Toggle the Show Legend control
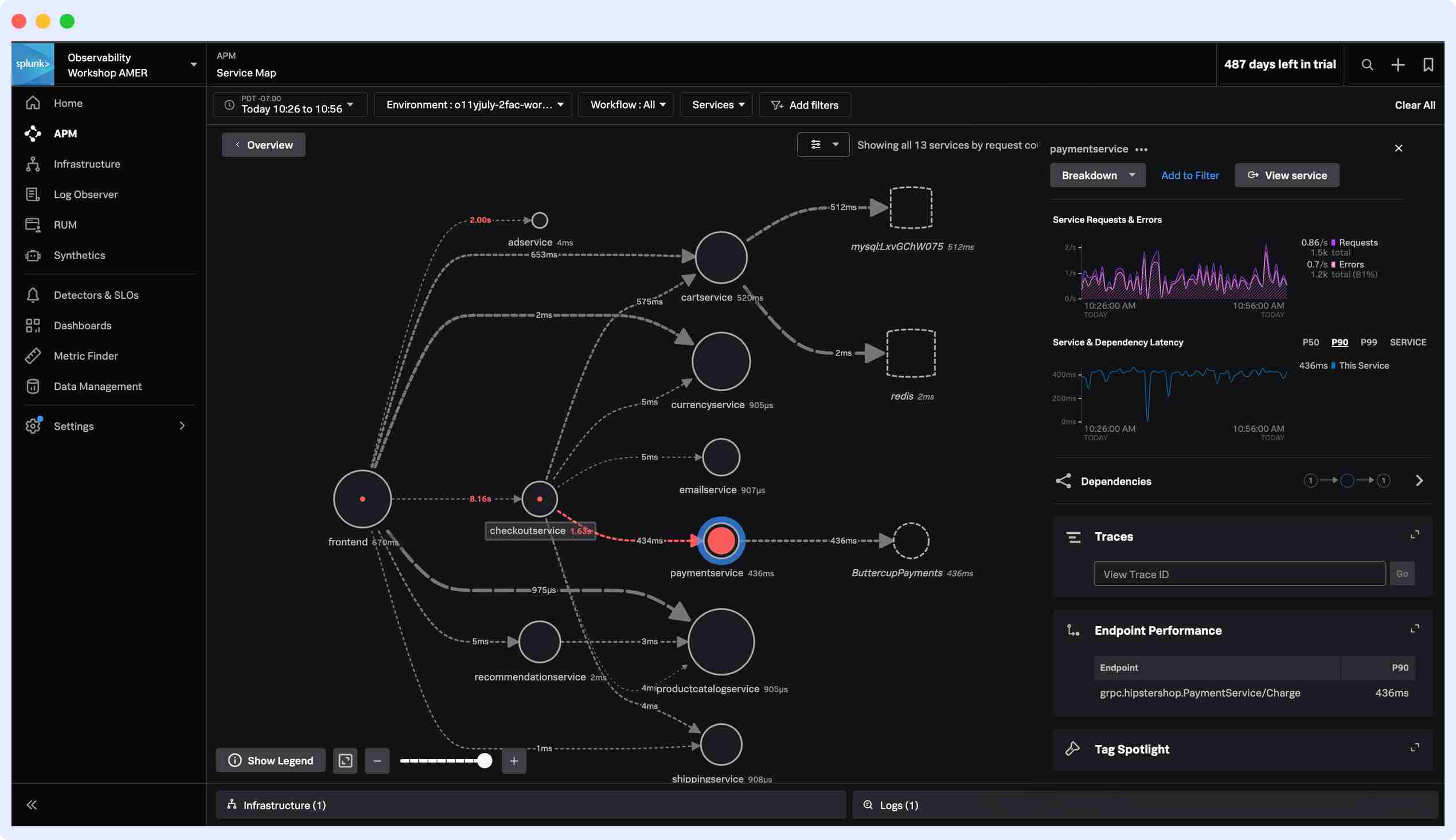The image size is (1456, 840). pyautogui.click(x=270, y=760)
